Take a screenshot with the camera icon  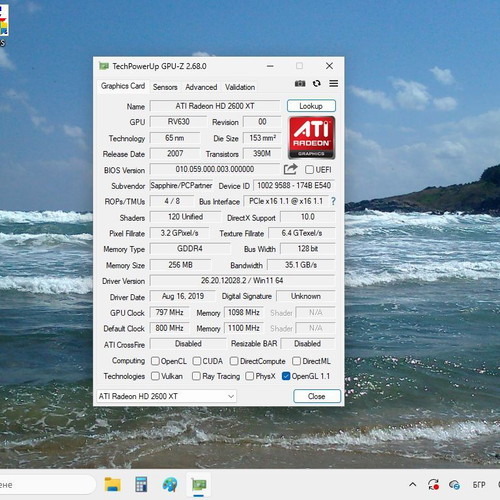coord(300,83)
